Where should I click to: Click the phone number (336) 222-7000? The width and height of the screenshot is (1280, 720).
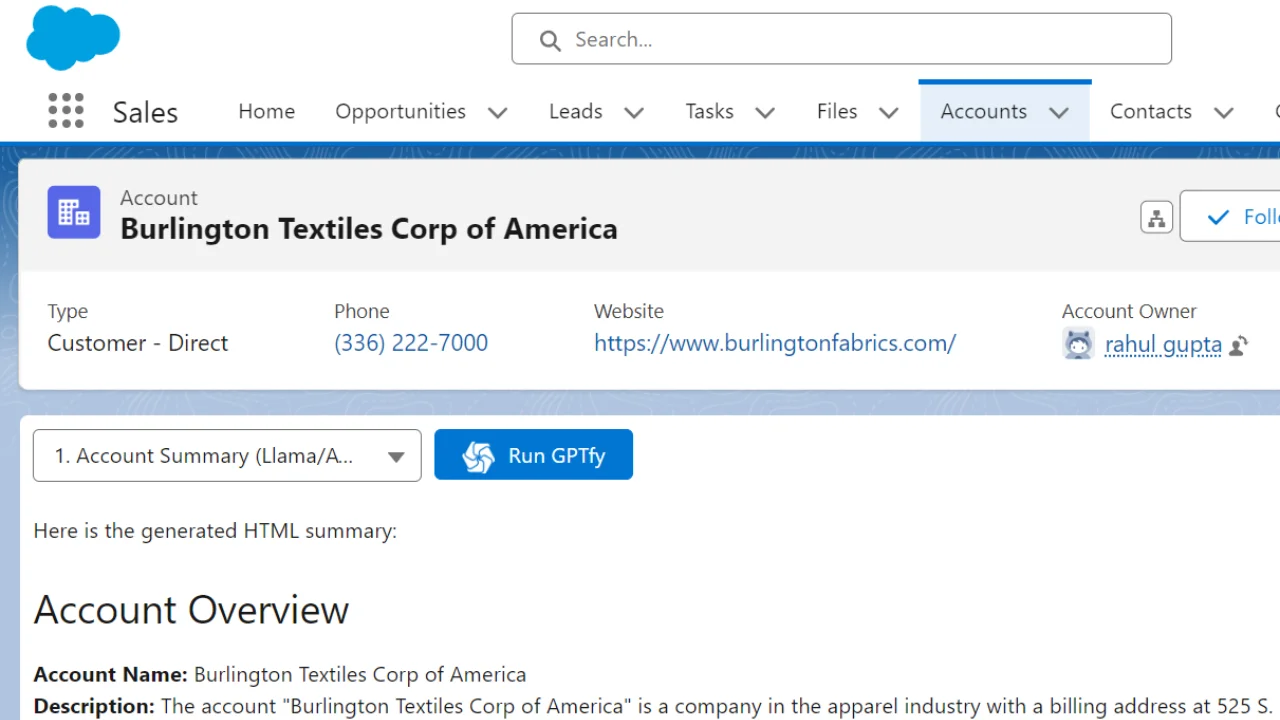pos(411,343)
